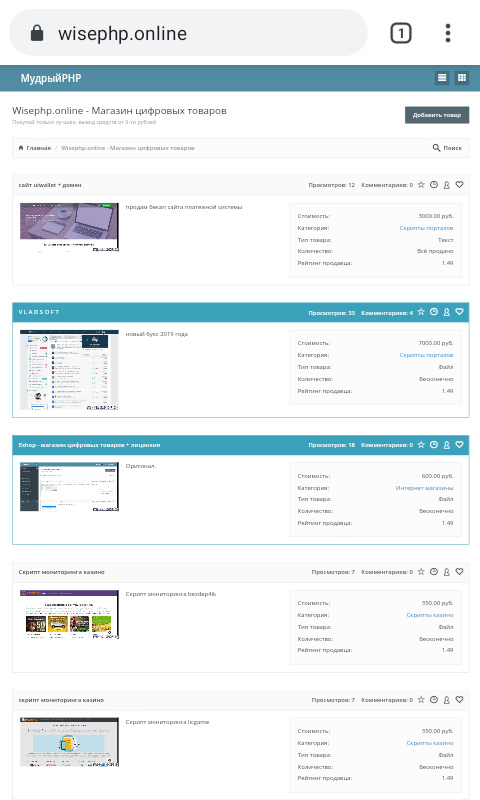Switch to grid view layout icon
The height and width of the screenshot is (800, 480).
click(462, 78)
